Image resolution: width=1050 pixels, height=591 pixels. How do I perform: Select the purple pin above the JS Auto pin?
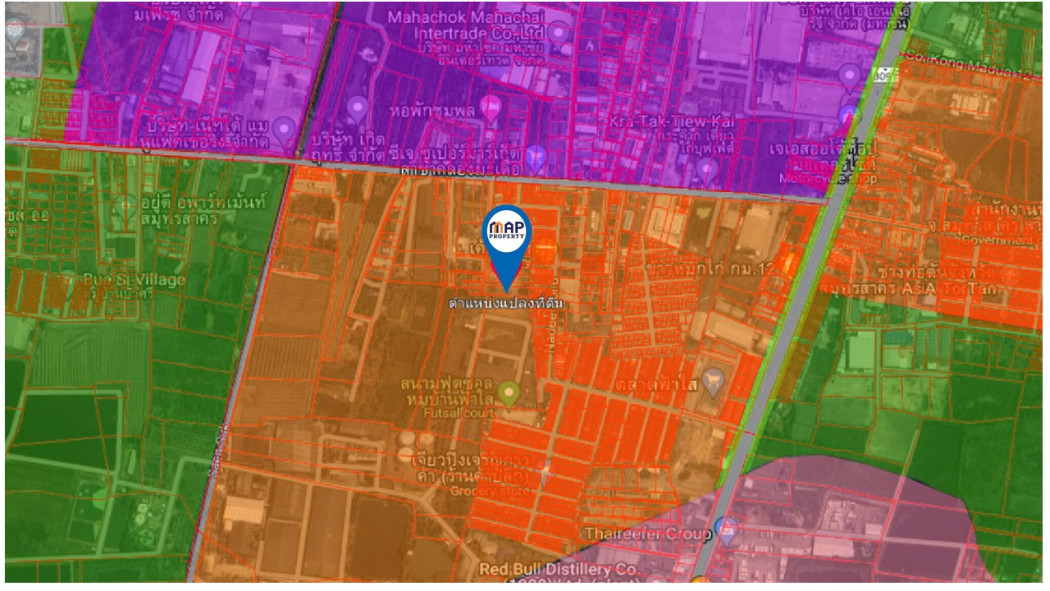pyautogui.click(x=849, y=77)
